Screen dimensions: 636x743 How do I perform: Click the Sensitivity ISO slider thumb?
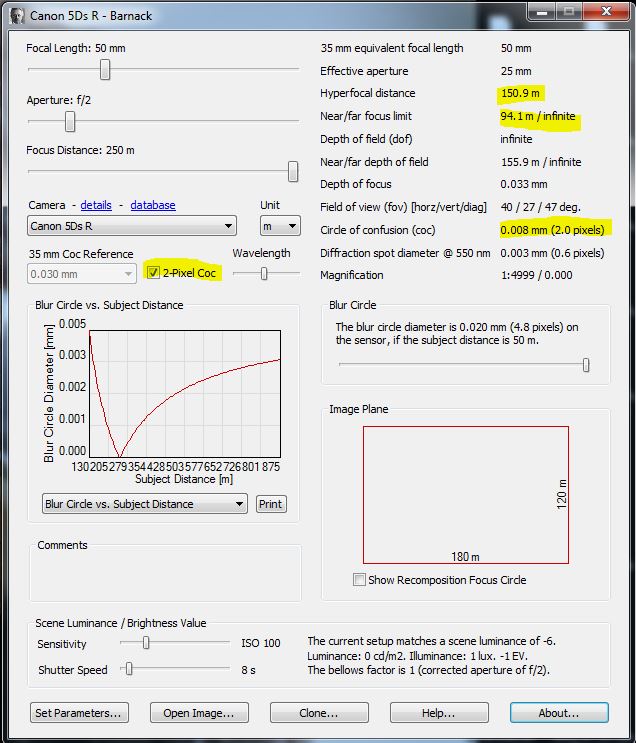(146, 643)
